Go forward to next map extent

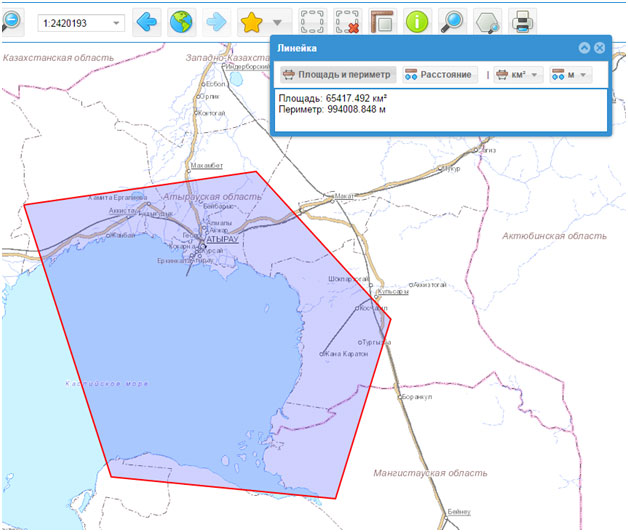point(216,21)
